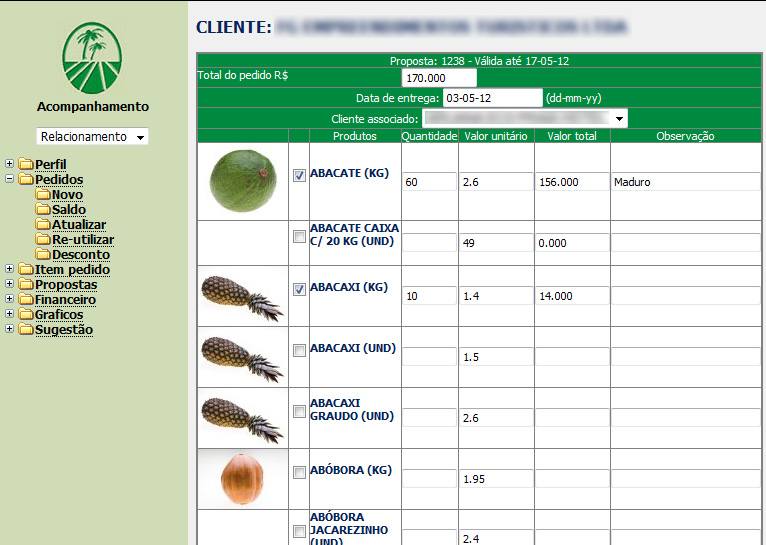Click the Pedidos folder icon
766x545 pixels.
[x=26, y=179]
